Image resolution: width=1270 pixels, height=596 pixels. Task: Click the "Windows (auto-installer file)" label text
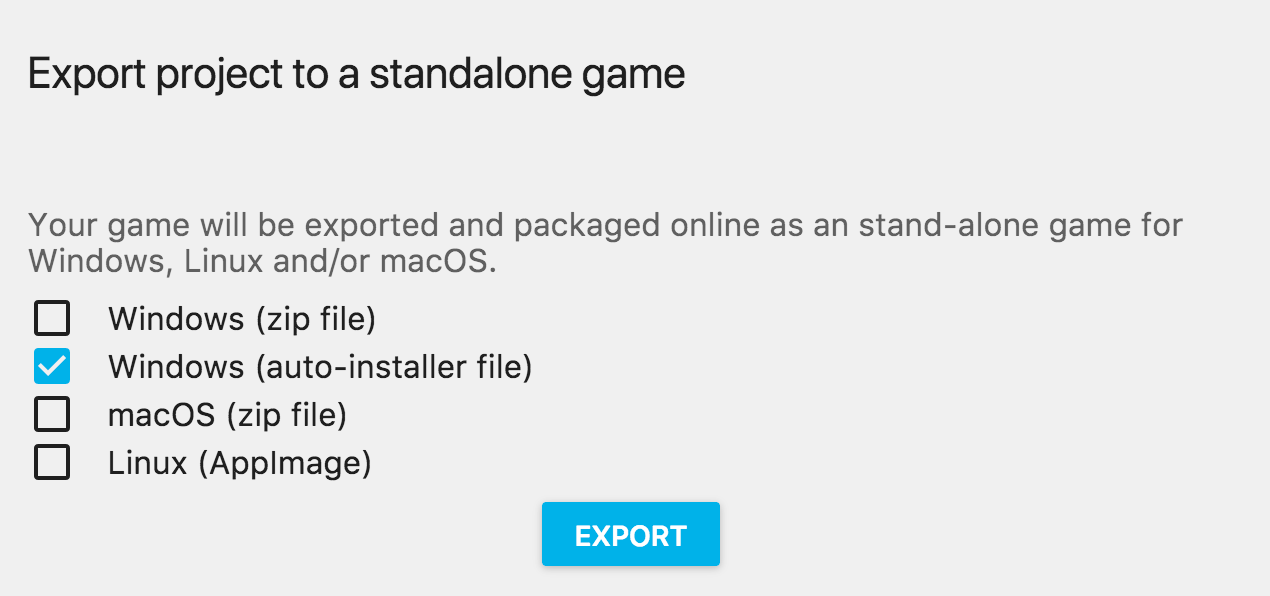(320, 367)
